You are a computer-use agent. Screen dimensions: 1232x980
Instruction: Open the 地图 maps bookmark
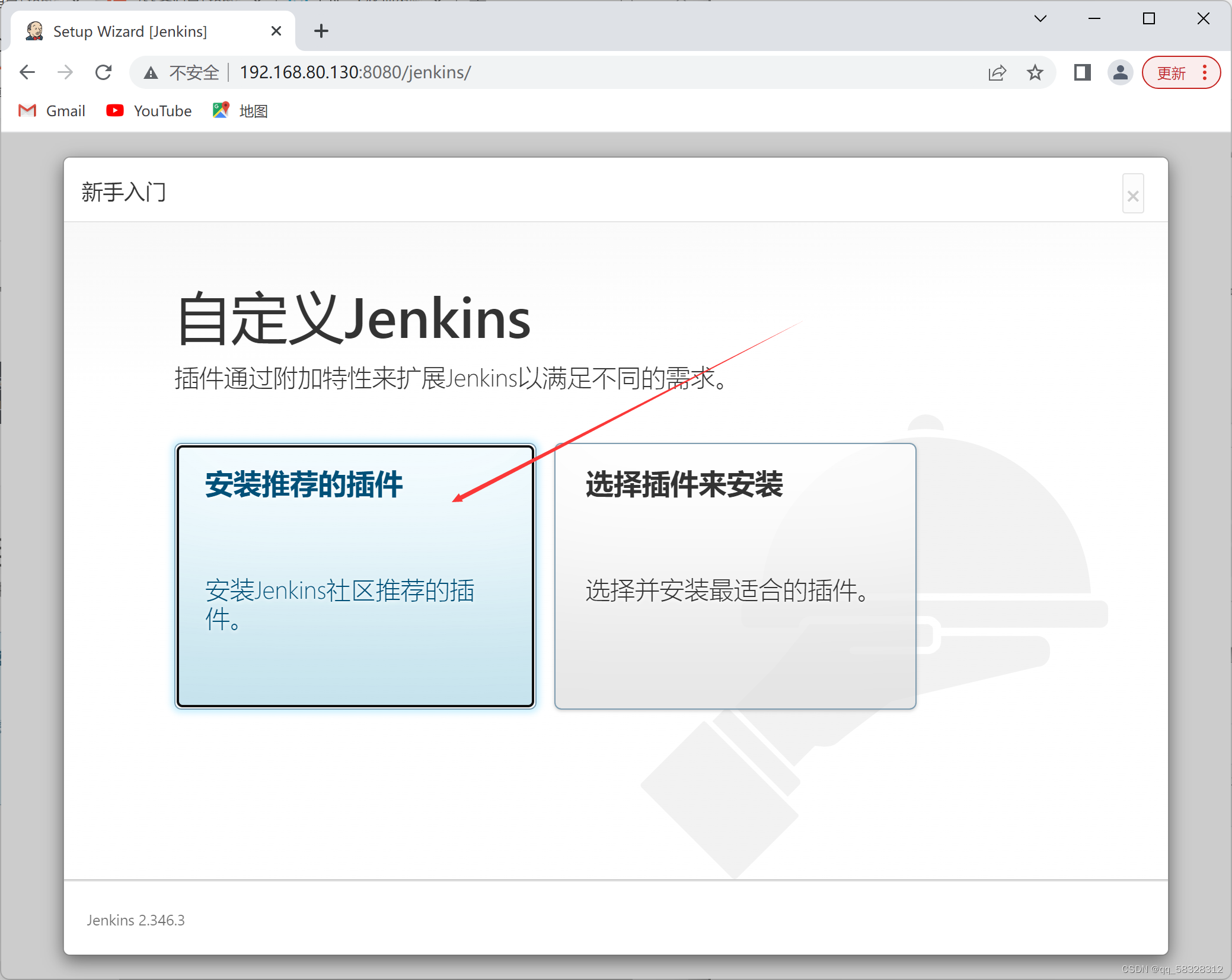(241, 111)
